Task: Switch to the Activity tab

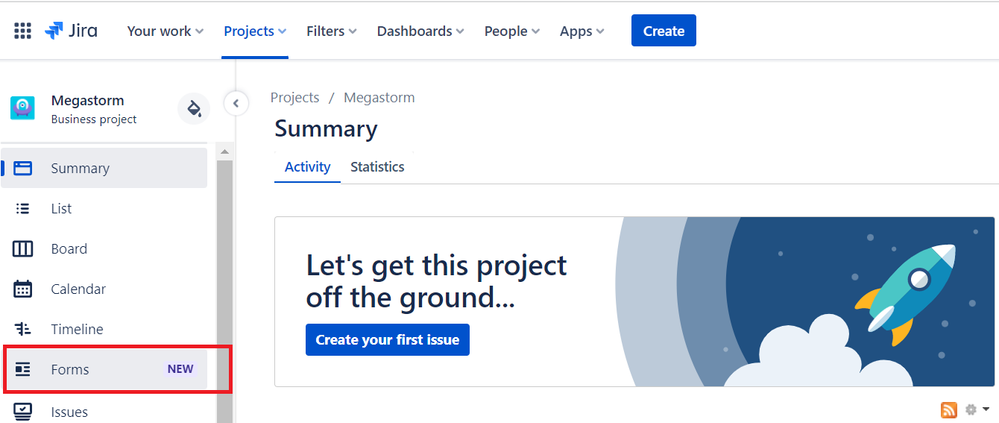Action: tap(307, 168)
